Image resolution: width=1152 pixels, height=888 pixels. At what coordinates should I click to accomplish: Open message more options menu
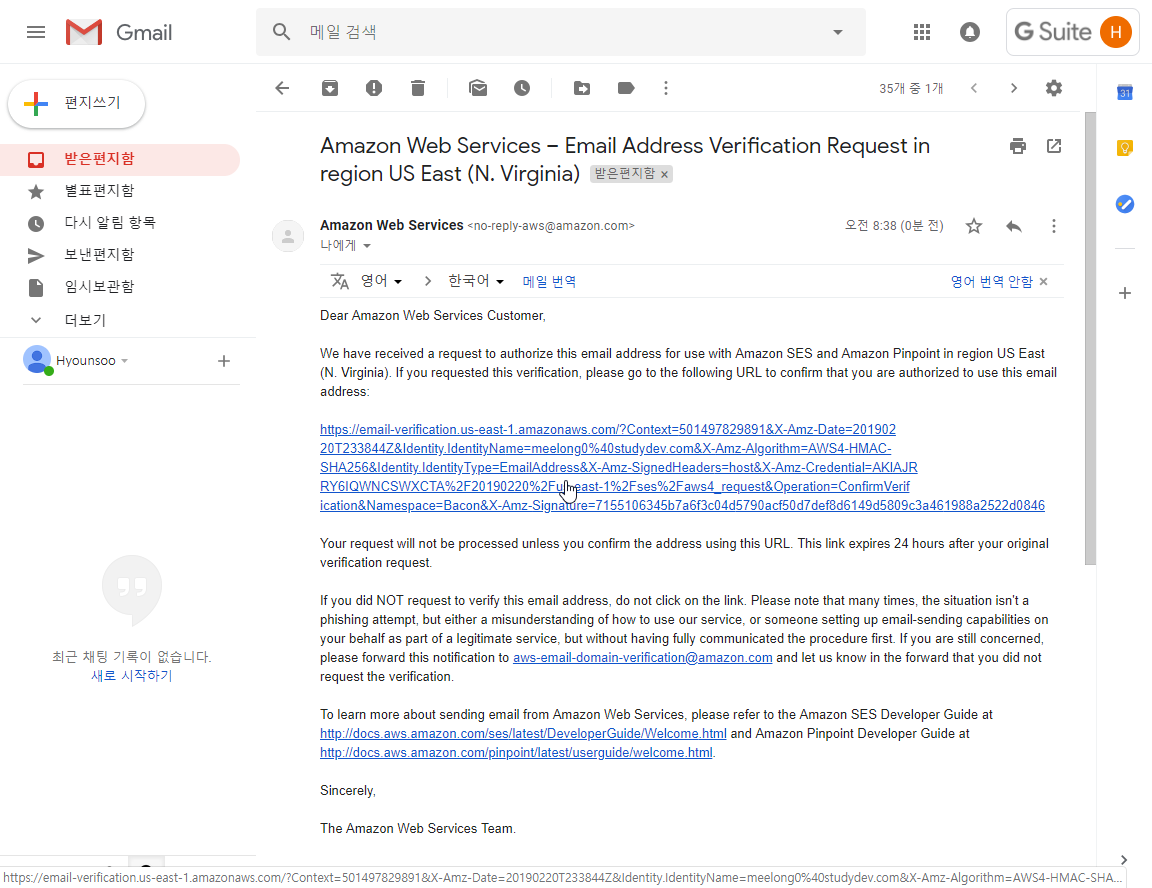[1054, 226]
